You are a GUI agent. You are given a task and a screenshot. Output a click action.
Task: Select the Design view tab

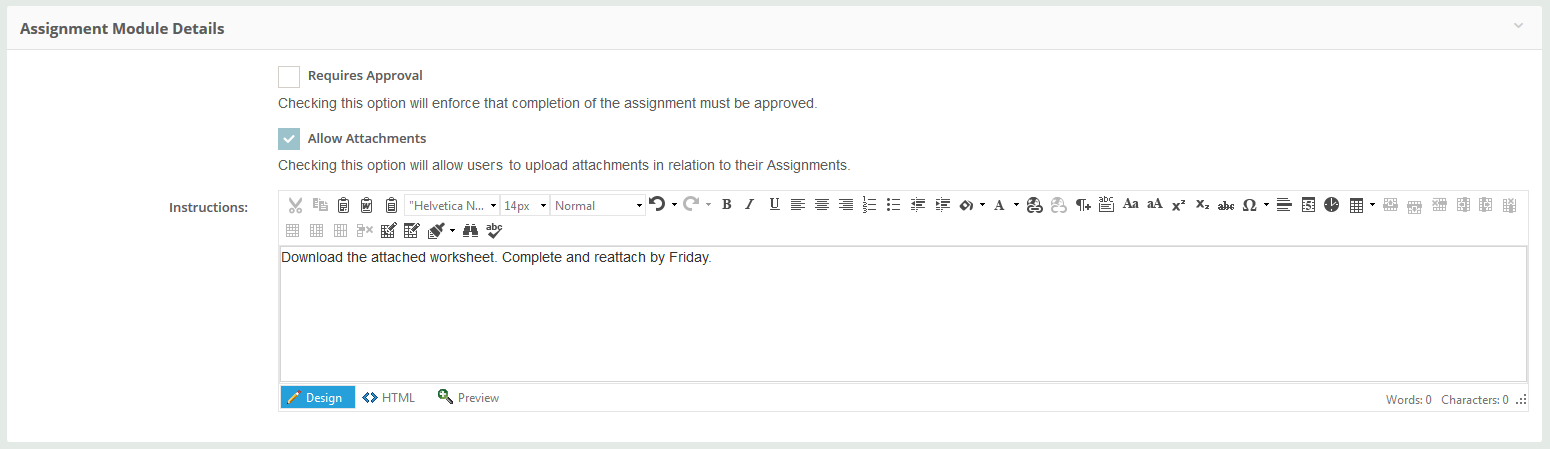point(316,398)
